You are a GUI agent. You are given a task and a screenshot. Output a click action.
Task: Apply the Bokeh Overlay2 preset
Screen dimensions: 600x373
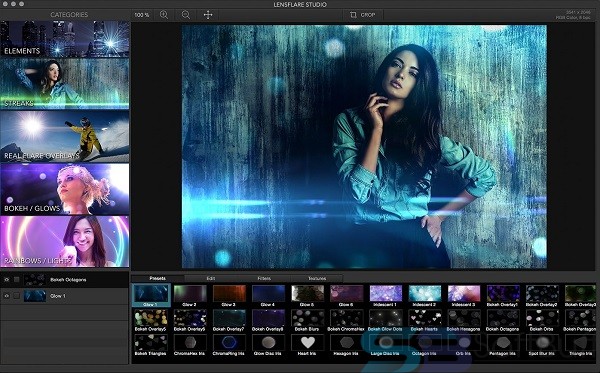point(542,296)
